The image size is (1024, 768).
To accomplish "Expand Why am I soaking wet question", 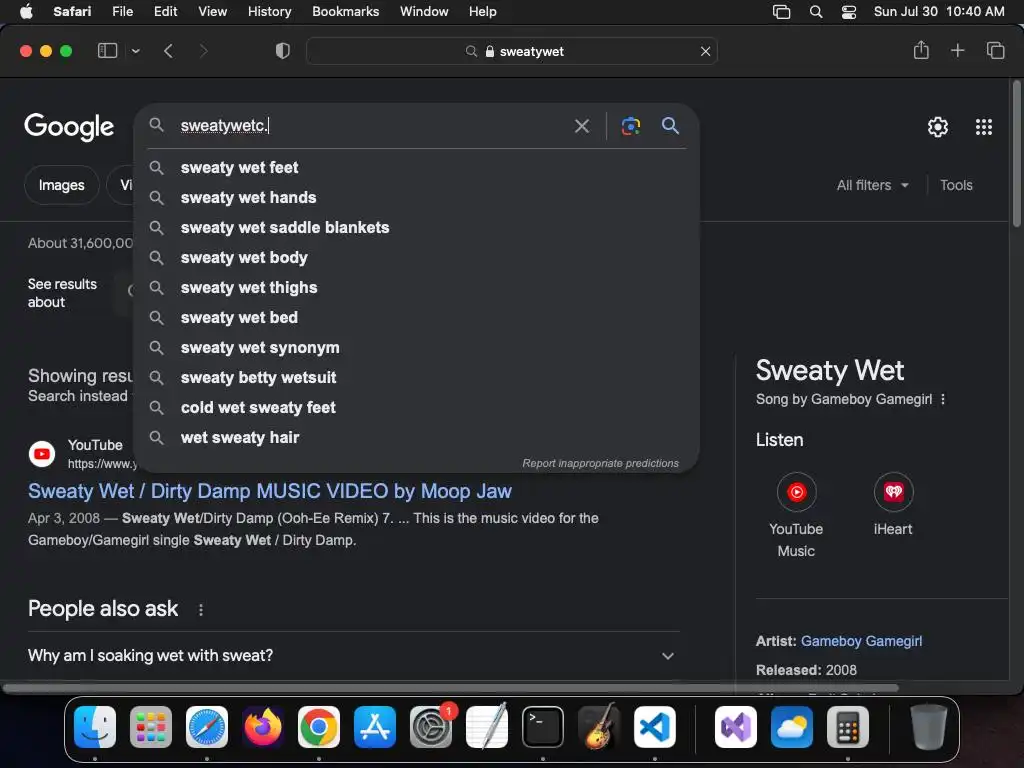I will [x=353, y=656].
